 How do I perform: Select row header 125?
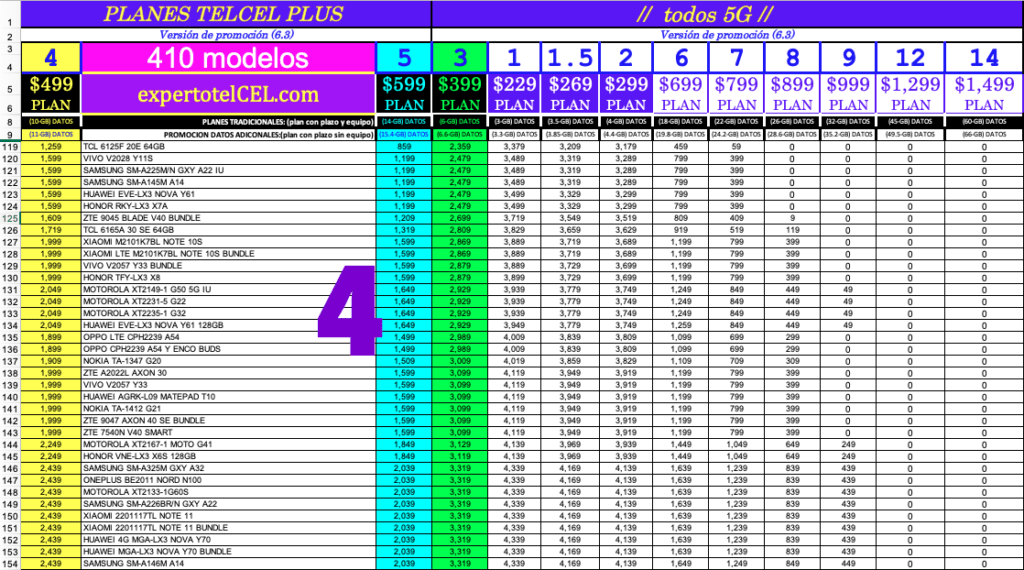(x=10, y=216)
